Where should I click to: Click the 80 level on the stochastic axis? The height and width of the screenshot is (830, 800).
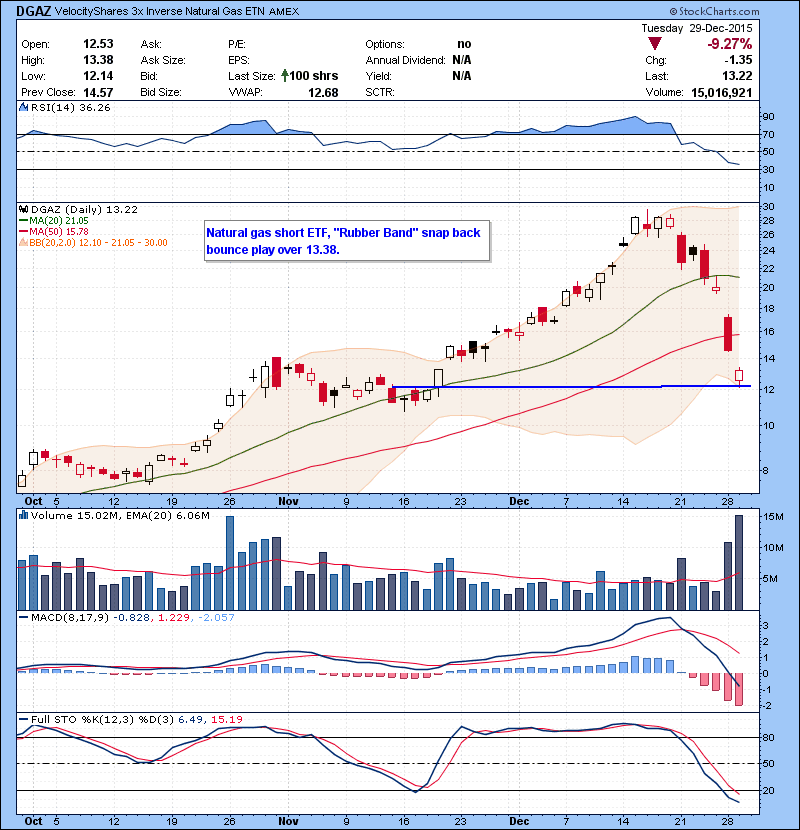tap(768, 738)
